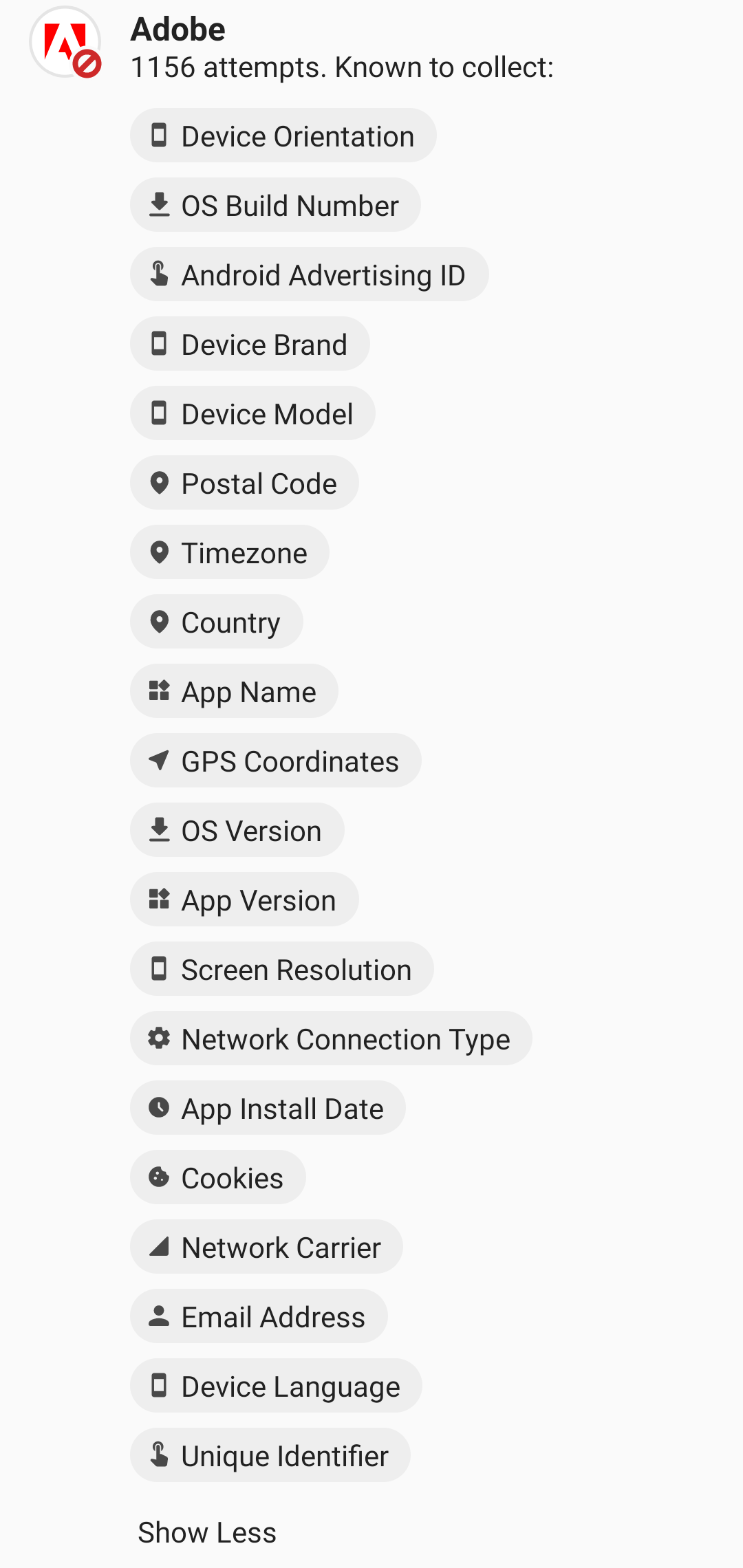Image resolution: width=743 pixels, height=1568 pixels.
Task: Click the App Name widgets icon
Action: click(x=159, y=691)
